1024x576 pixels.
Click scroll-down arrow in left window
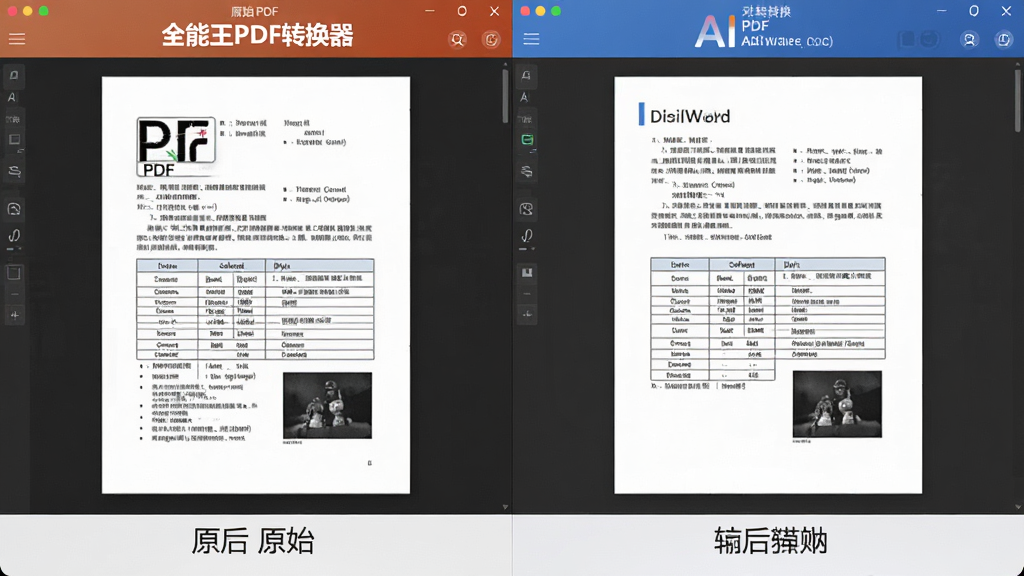(x=505, y=507)
